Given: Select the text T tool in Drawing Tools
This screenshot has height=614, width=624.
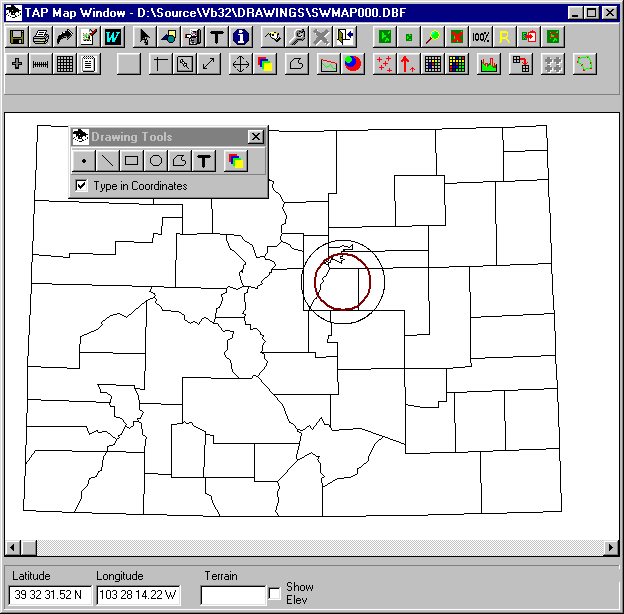Looking at the screenshot, I should coord(204,161).
